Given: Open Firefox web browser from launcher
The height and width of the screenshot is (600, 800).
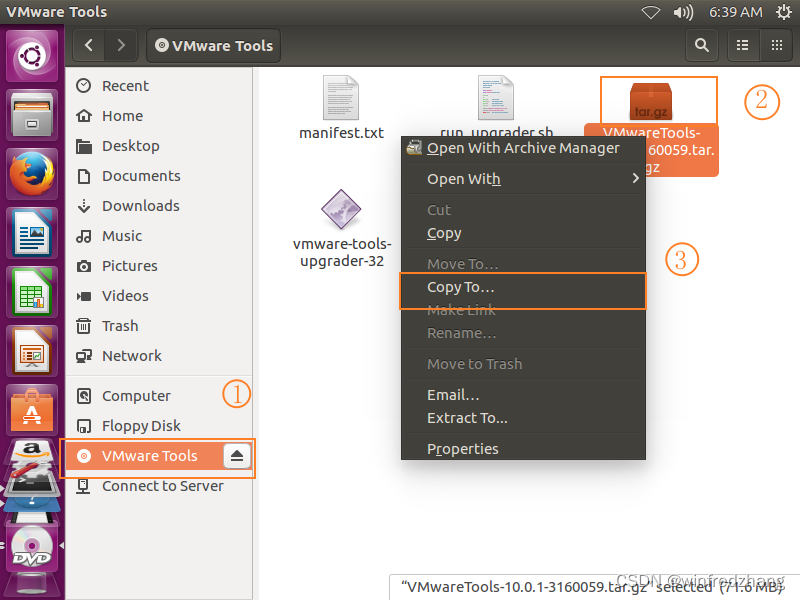Looking at the screenshot, I should (32, 174).
